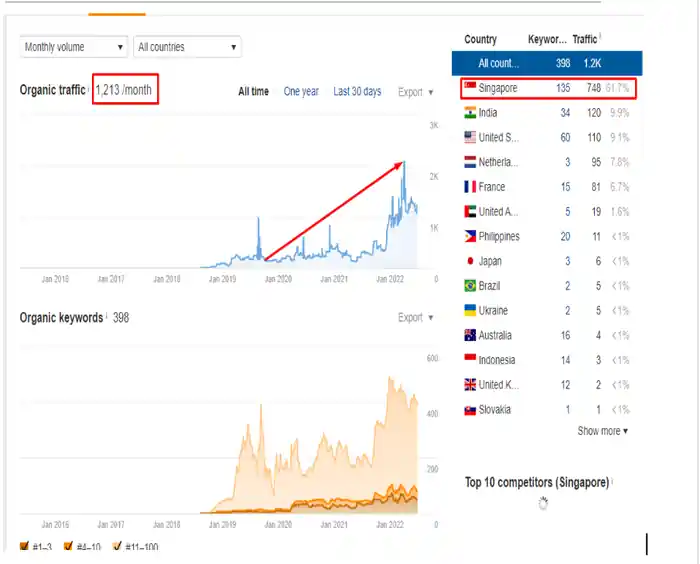Screen dimensions: 700x564
Task: Click the Japan flag icon
Action: pos(470,261)
